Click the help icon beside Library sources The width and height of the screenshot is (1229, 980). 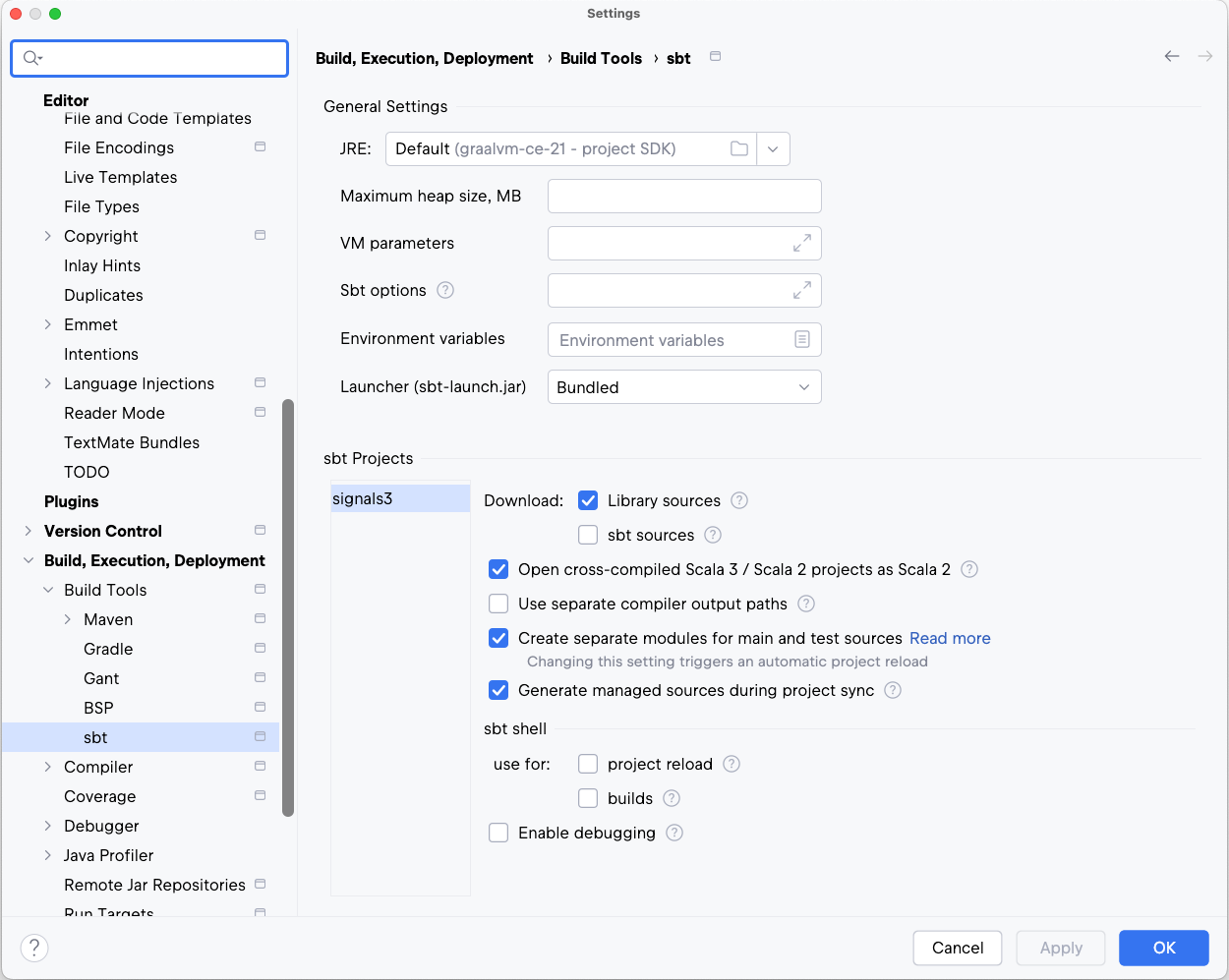tap(738, 500)
